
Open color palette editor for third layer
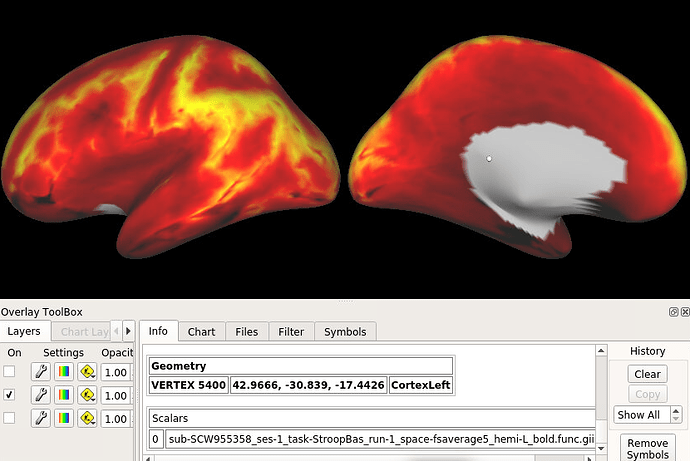pyautogui.click(x=64, y=419)
